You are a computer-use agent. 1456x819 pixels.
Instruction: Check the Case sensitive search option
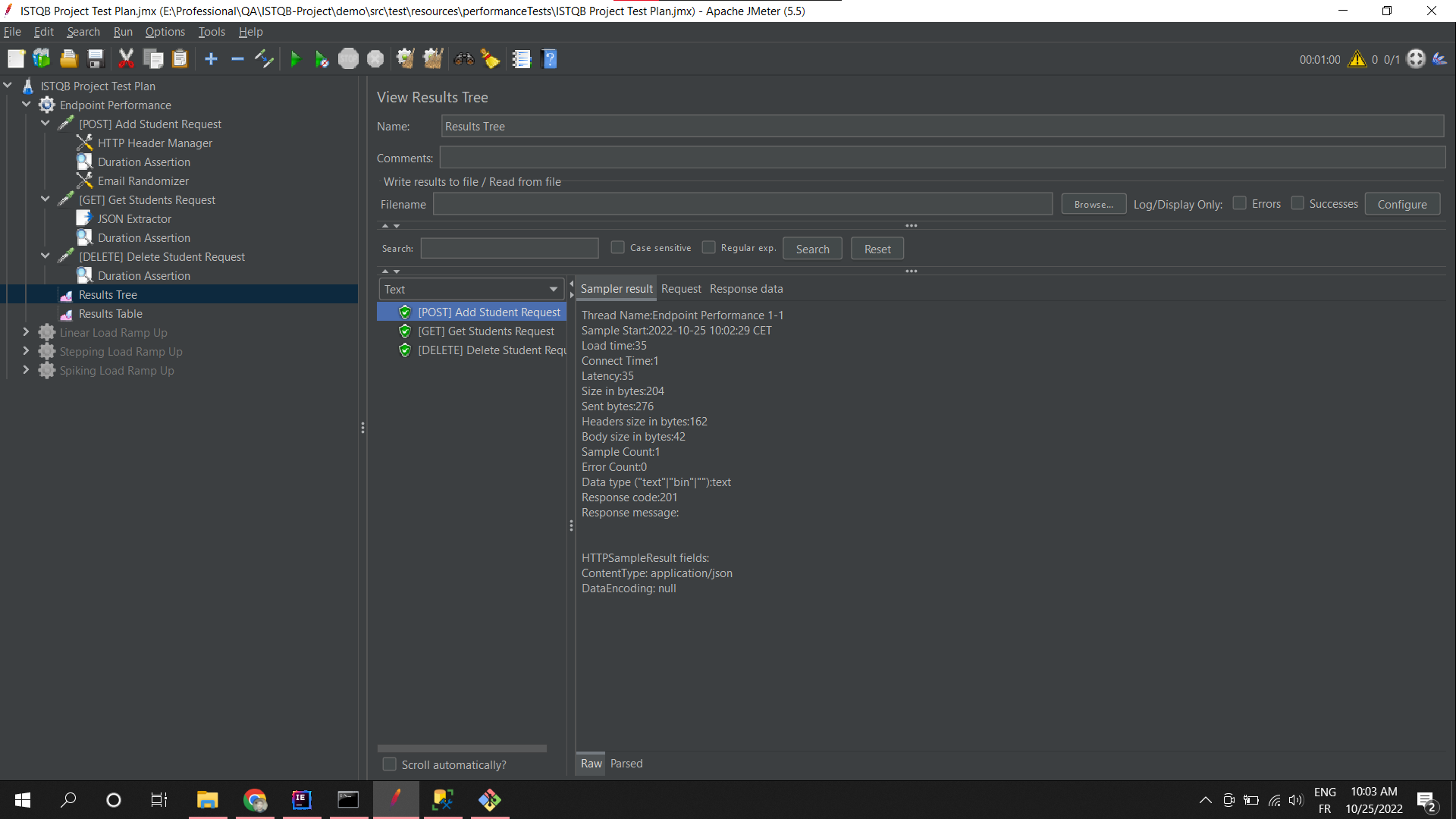[618, 247]
